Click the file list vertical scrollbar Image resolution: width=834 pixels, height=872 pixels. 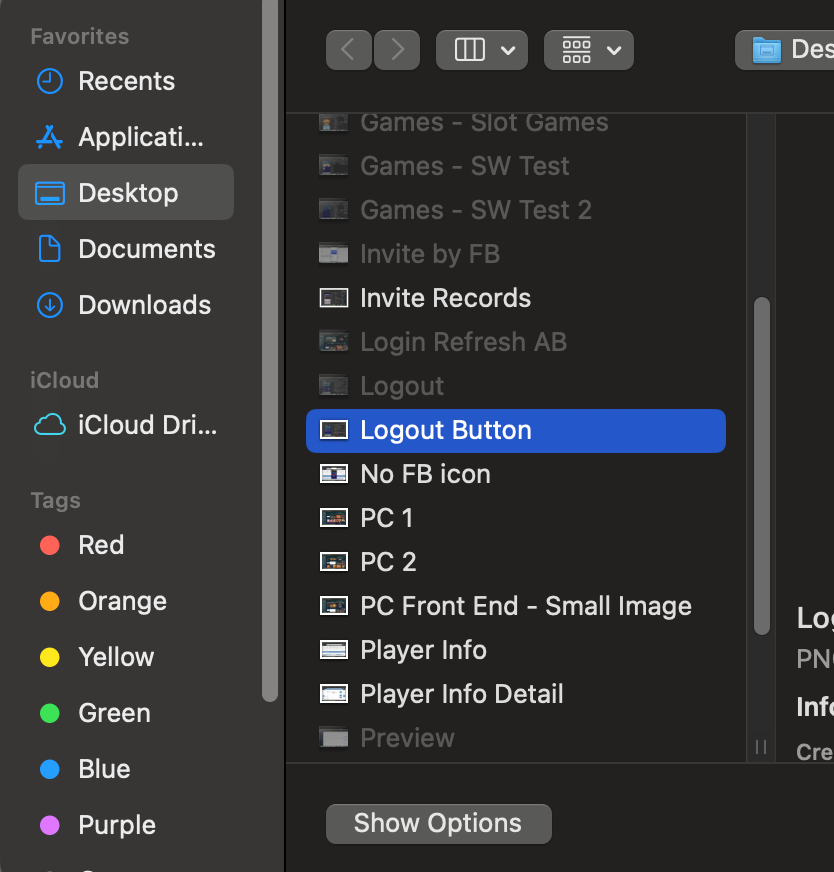tap(761, 465)
